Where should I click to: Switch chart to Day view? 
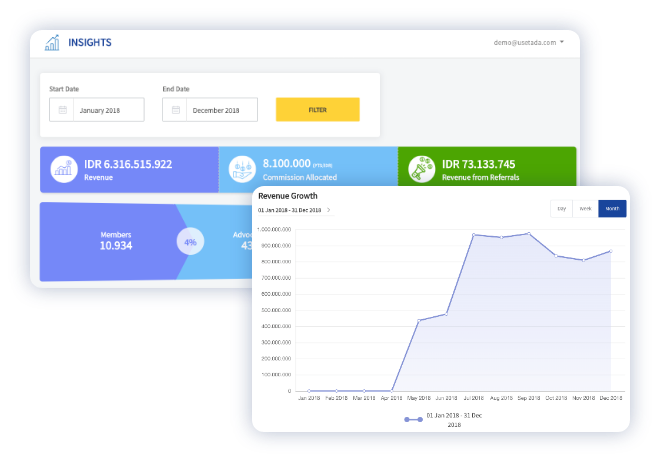pyautogui.click(x=561, y=209)
